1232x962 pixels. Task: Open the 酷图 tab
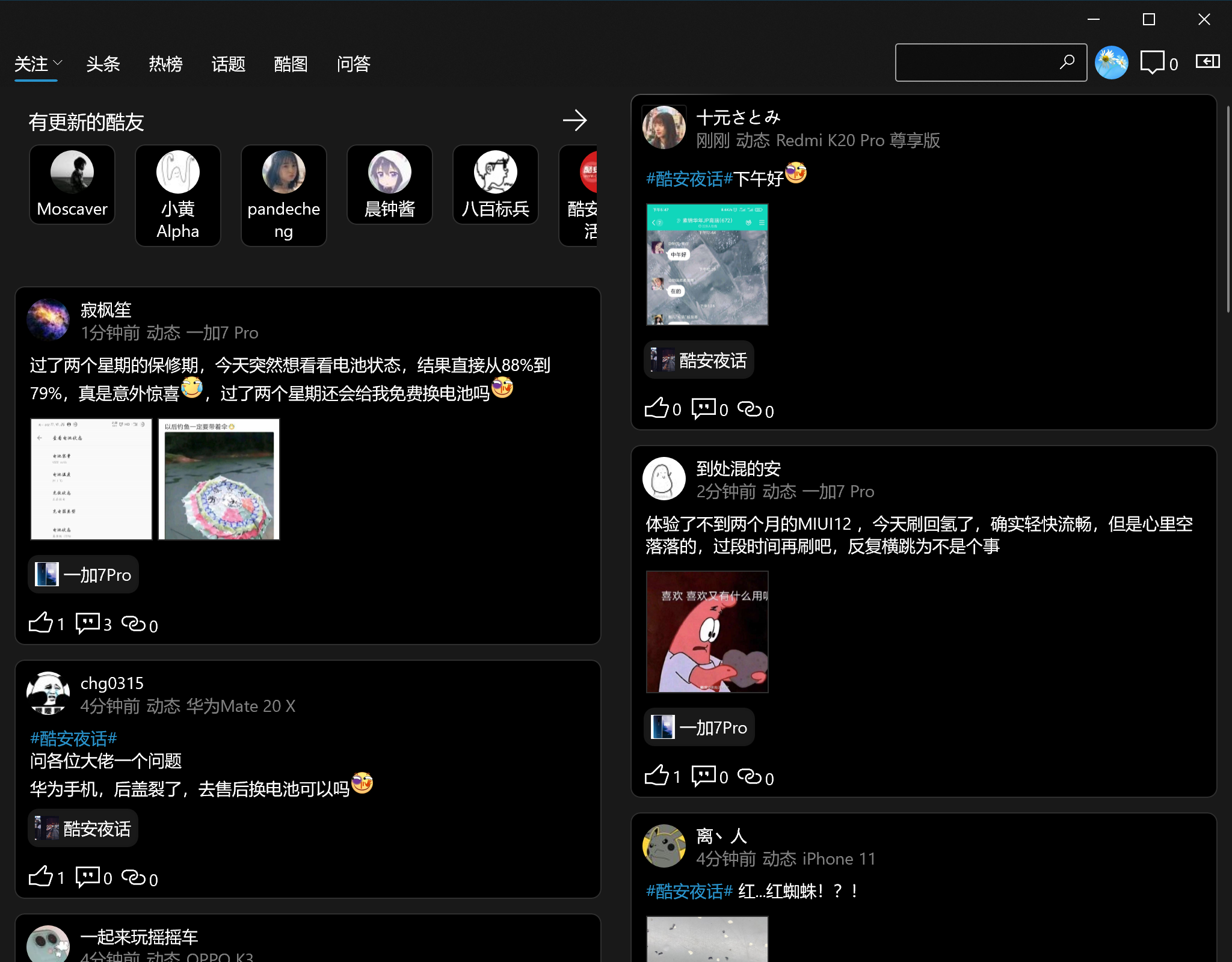click(291, 64)
